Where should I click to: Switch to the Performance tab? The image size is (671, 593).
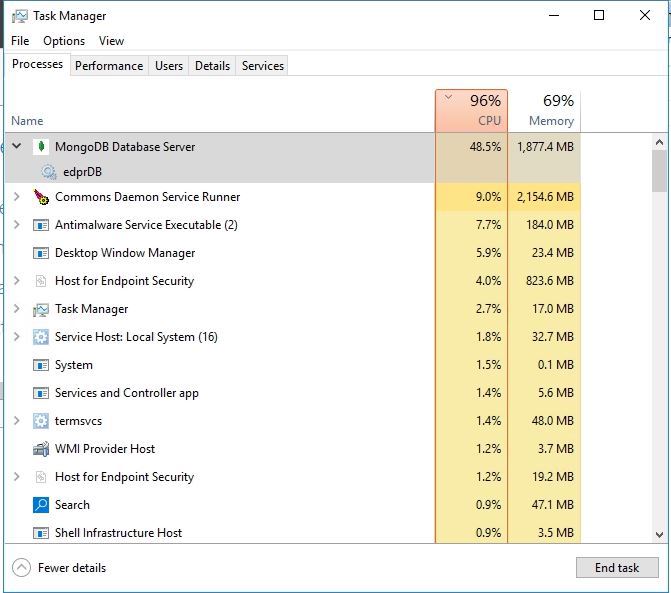109,66
